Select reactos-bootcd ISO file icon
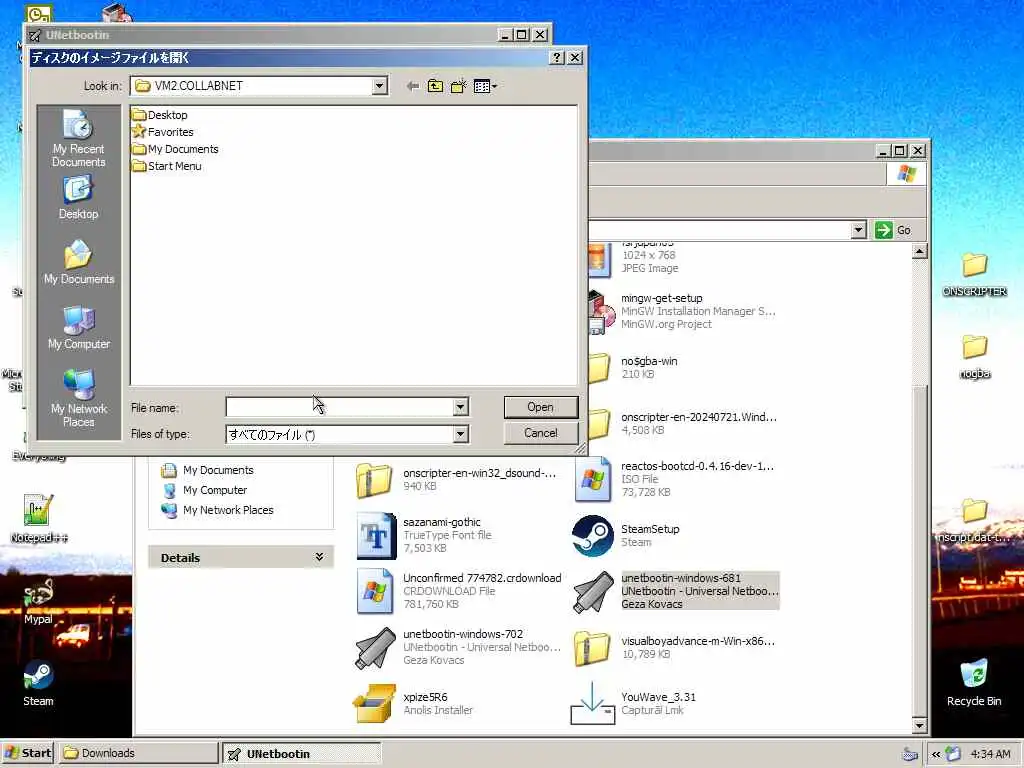The height and width of the screenshot is (768, 1024). pyautogui.click(x=593, y=480)
